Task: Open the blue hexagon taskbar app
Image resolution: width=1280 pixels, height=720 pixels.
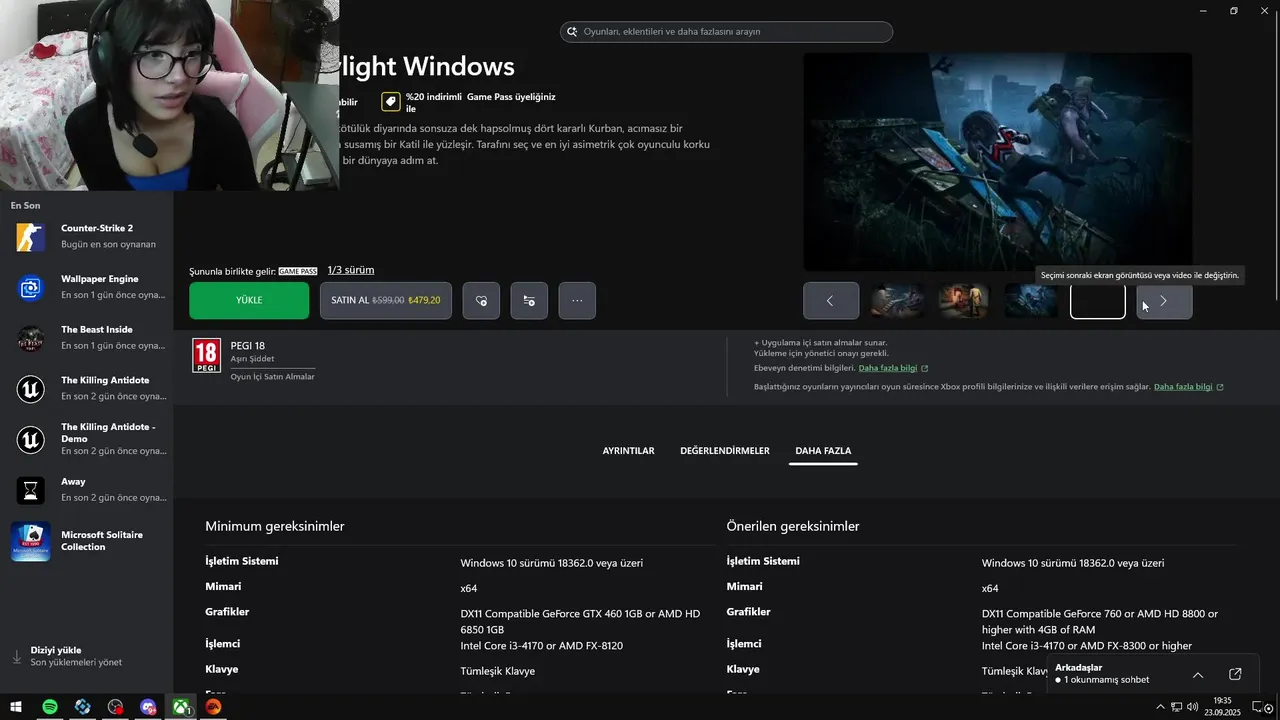Action: (83, 707)
